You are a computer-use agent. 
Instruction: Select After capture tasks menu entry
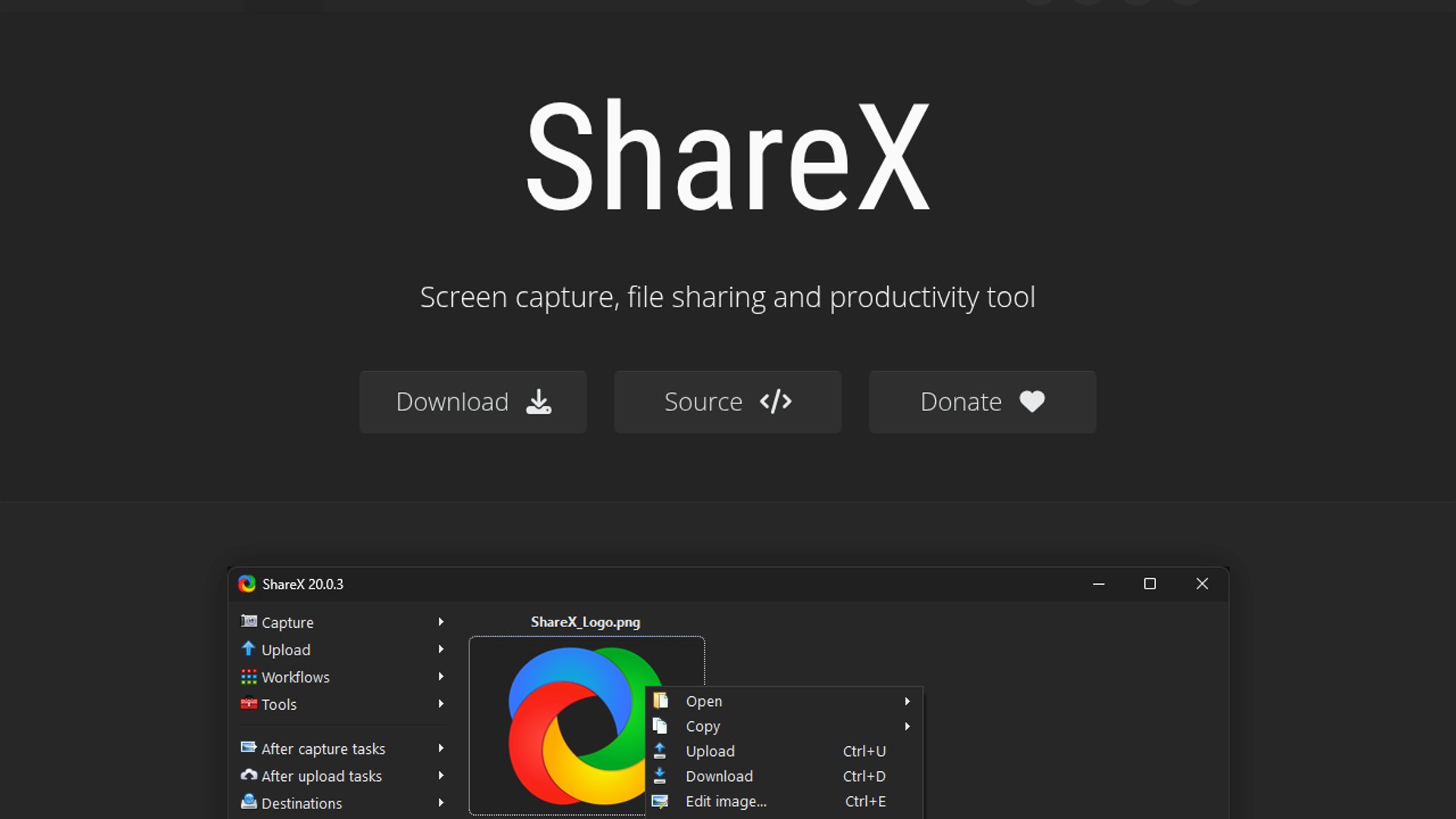[343, 749]
